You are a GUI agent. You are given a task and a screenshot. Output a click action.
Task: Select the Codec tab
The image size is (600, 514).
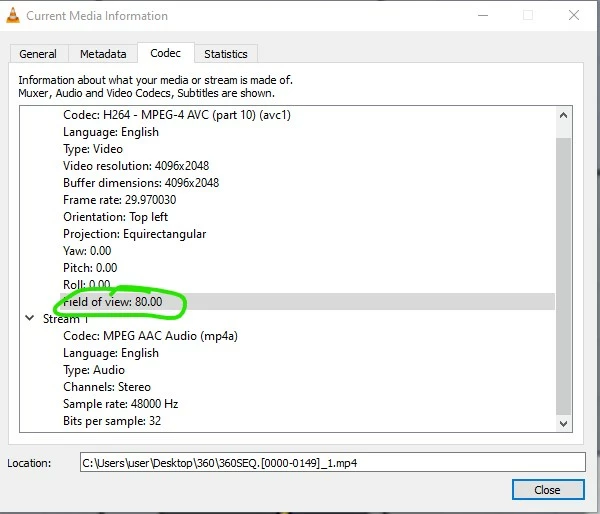[165, 53]
